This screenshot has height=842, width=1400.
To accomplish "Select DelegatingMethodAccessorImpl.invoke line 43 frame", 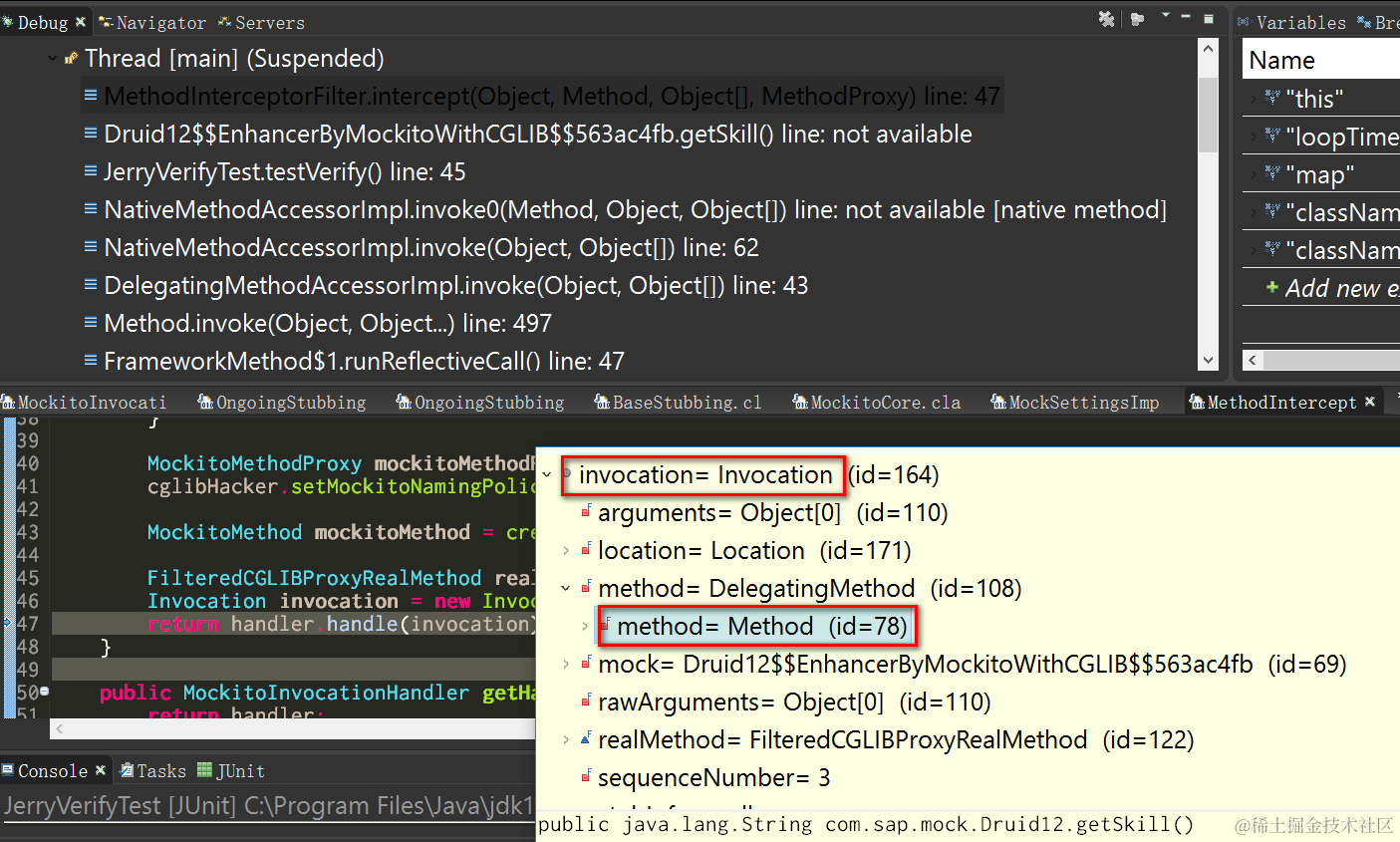I will pyautogui.click(x=456, y=286).
